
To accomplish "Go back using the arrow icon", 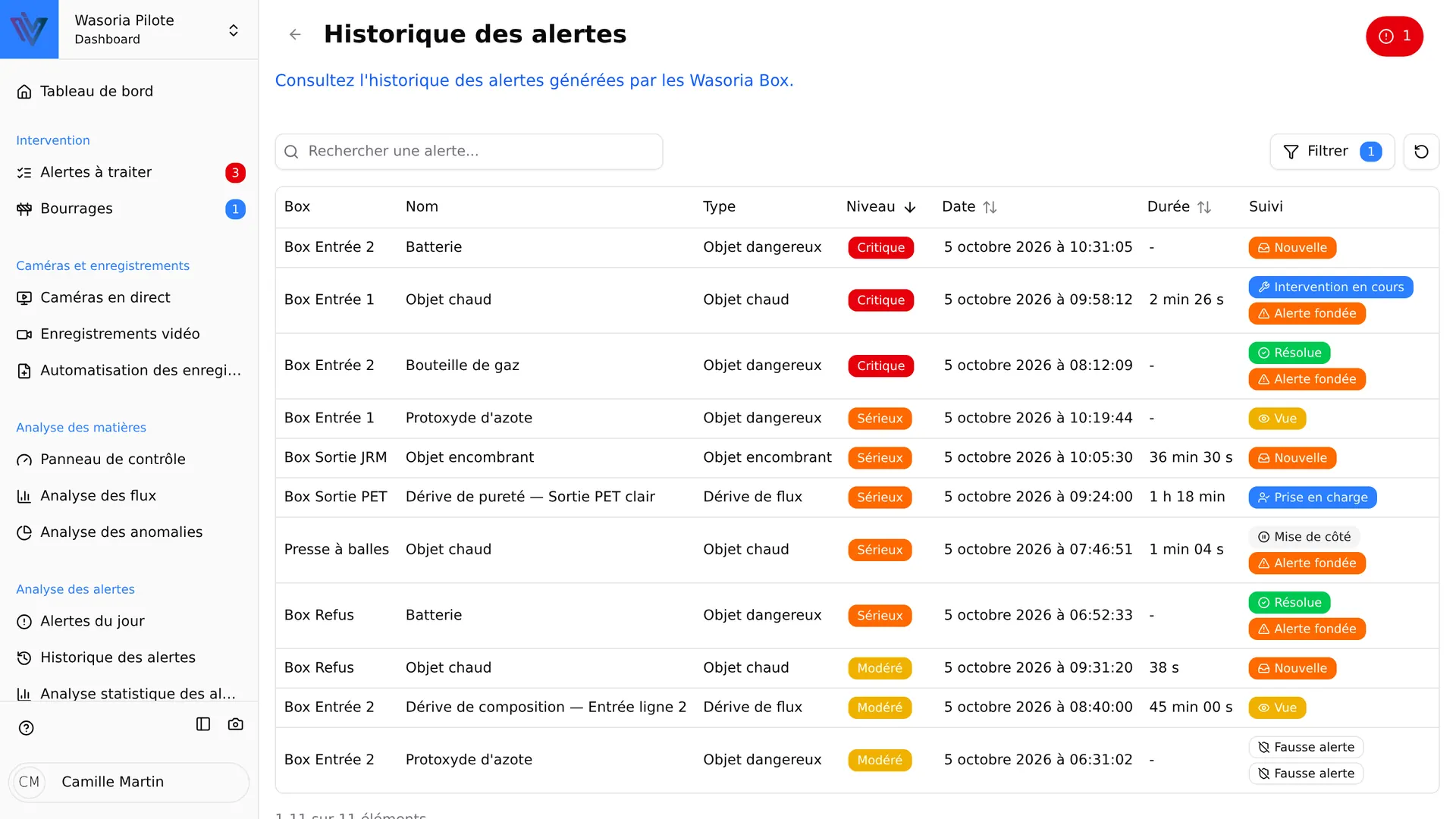I will pos(295,34).
